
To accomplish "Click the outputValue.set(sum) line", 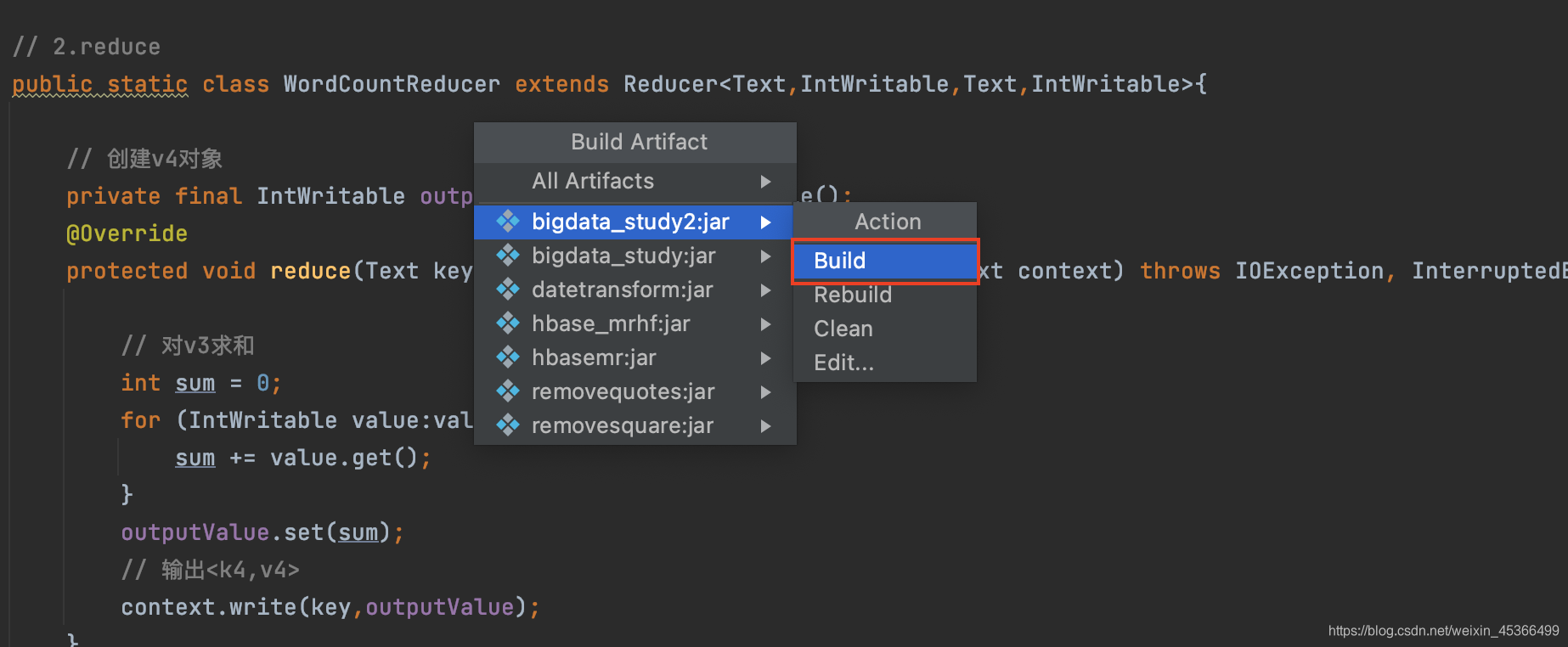I will pos(262,532).
